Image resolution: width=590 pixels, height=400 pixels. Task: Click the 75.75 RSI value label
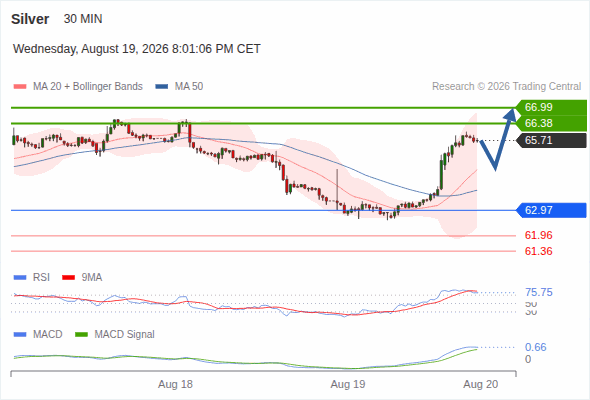click(538, 292)
